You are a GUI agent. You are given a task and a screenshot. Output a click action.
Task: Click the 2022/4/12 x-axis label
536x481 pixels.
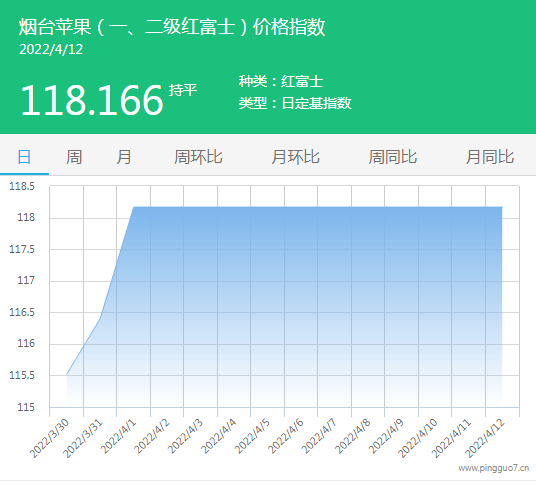point(485,438)
